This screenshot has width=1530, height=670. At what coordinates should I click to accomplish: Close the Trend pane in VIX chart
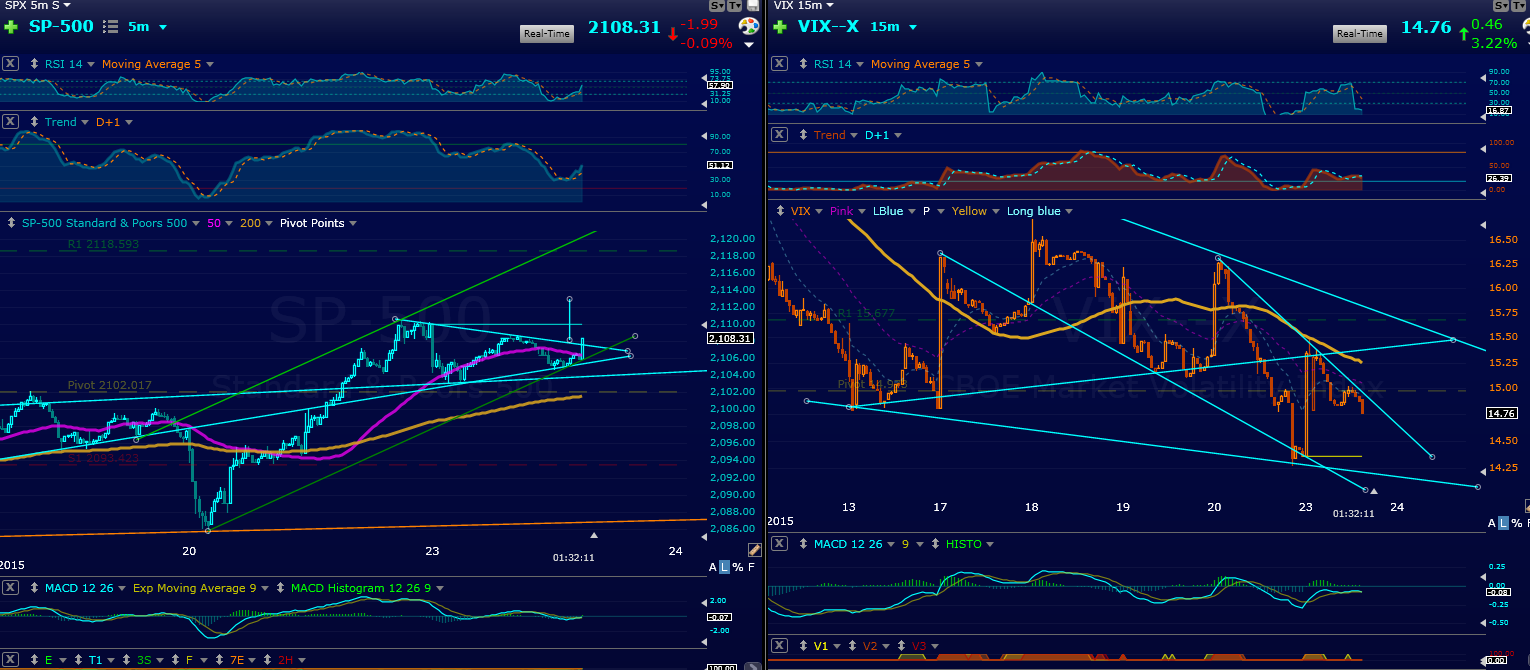(x=779, y=135)
